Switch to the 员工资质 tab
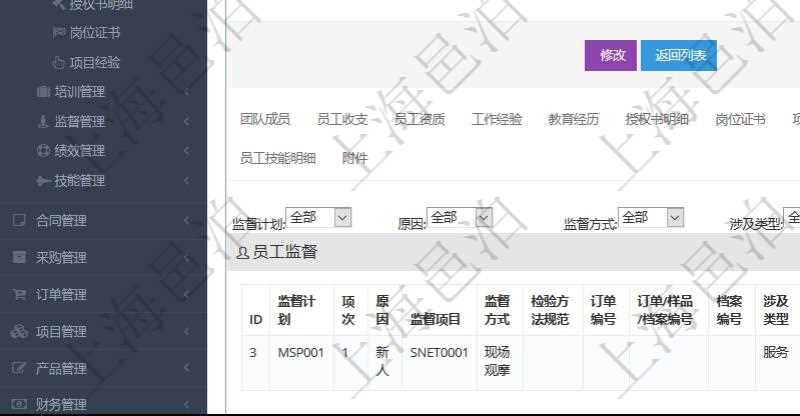The image size is (800, 416). (419, 119)
